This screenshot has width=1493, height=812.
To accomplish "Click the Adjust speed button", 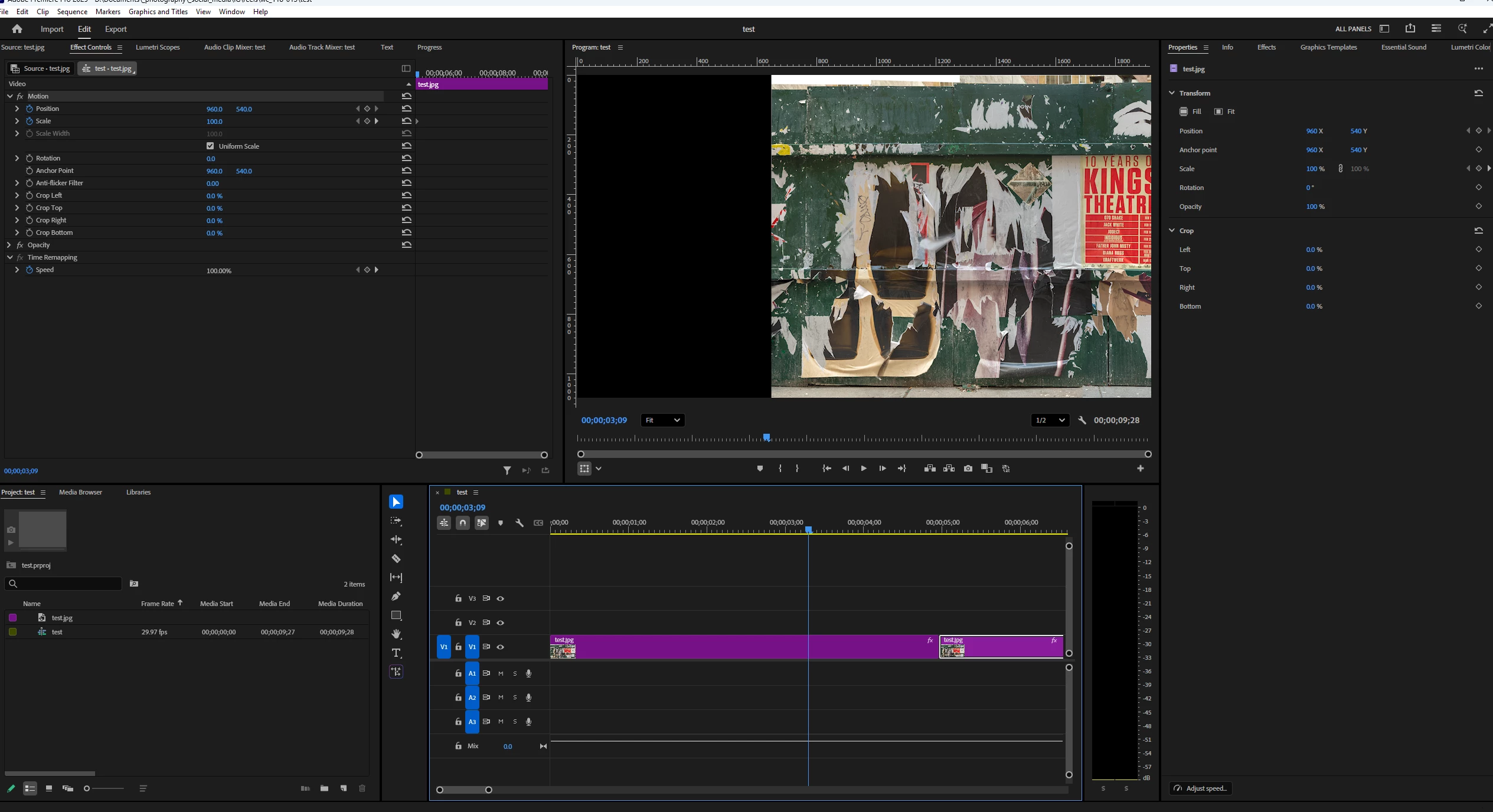I will 1201,788.
